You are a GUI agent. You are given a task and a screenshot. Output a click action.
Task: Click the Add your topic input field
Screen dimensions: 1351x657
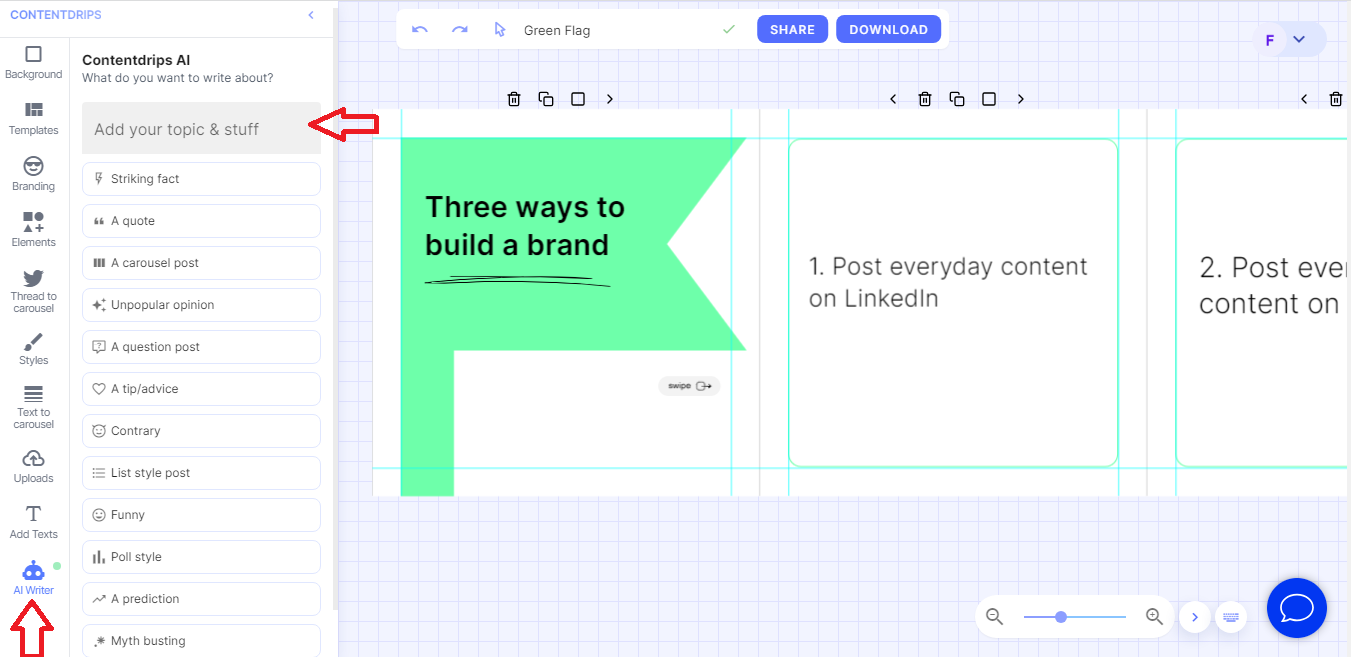point(201,129)
